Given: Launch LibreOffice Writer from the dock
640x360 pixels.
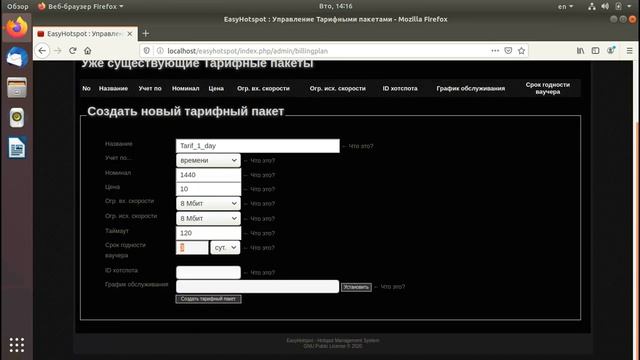Looking at the screenshot, I should tap(17, 148).
